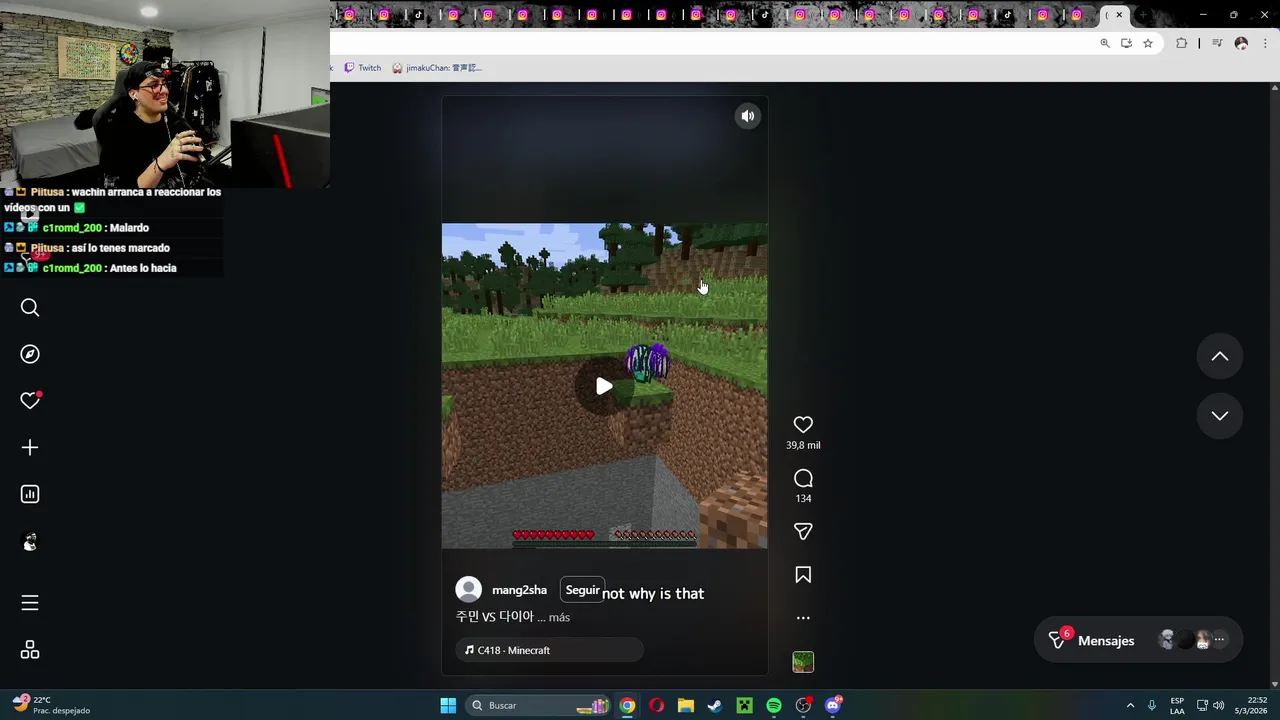
Task: Share the reel via paper-plane icon
Action: 803,532
